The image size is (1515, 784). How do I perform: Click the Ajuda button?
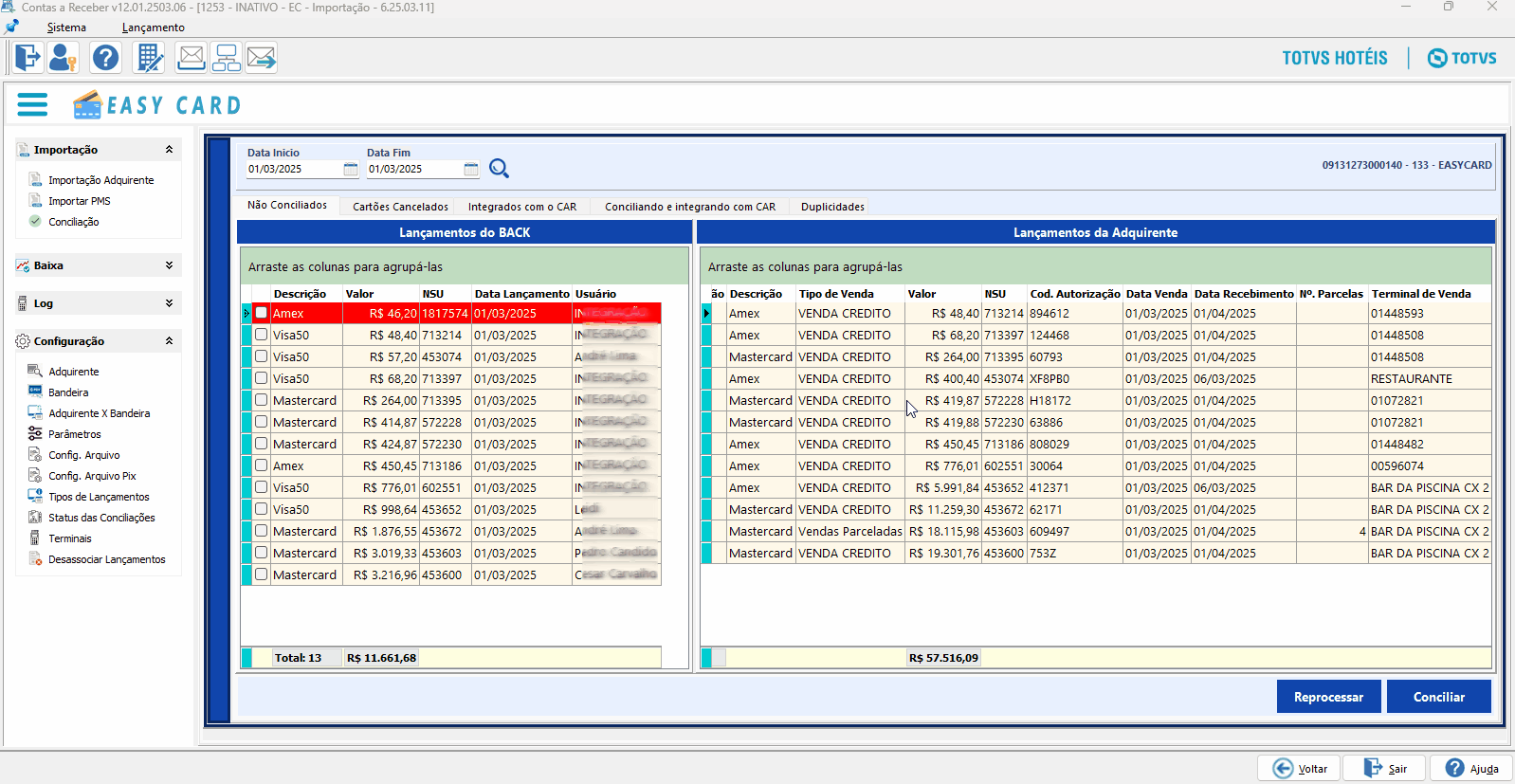coord(1471,768)
